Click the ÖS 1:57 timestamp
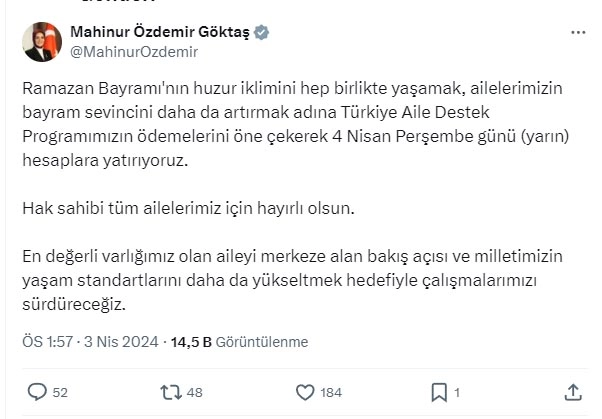 pyautogui.click(x=48, y=342)
